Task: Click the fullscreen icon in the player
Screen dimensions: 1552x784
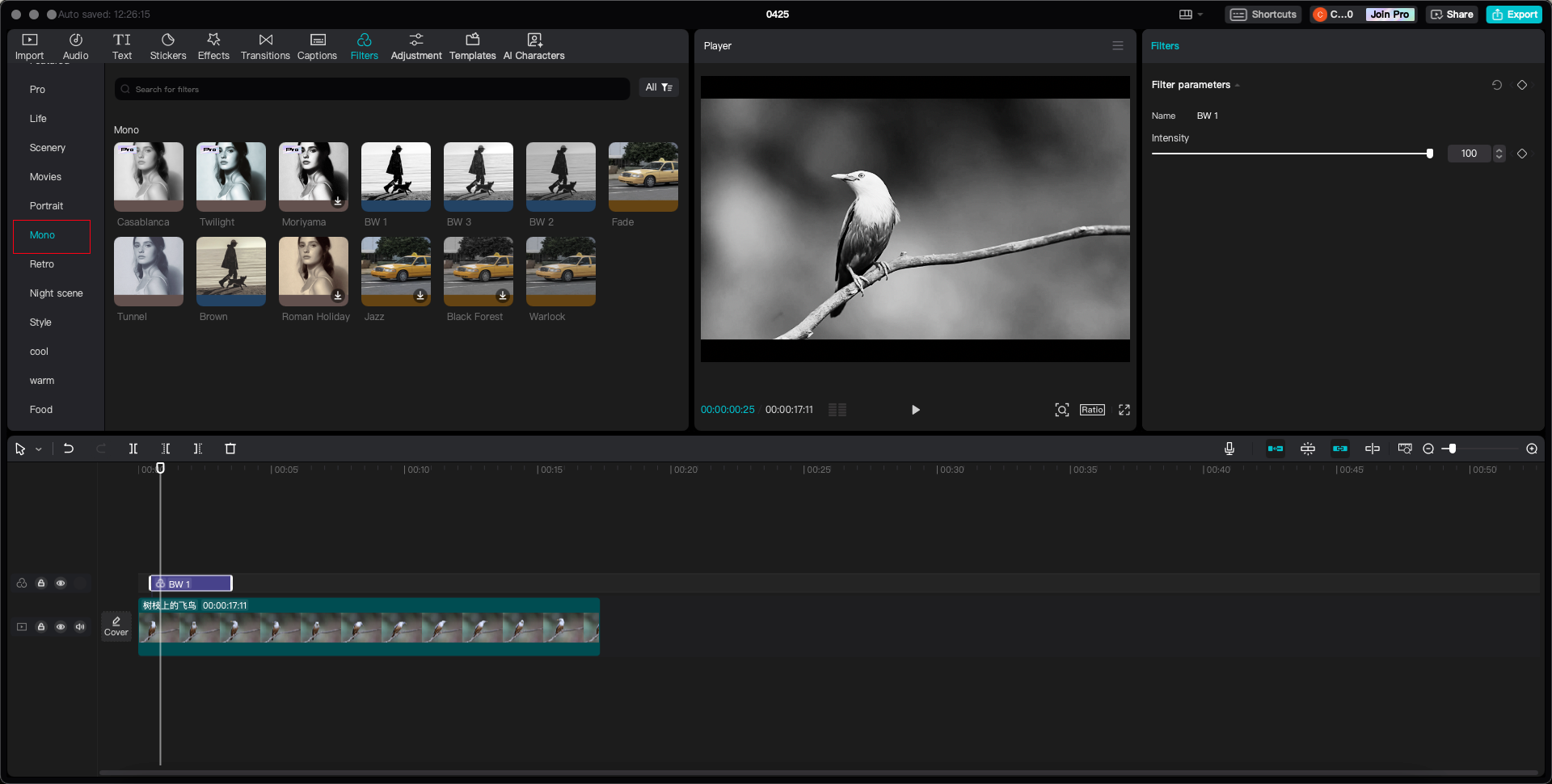Action: [x=1124, y=410]
